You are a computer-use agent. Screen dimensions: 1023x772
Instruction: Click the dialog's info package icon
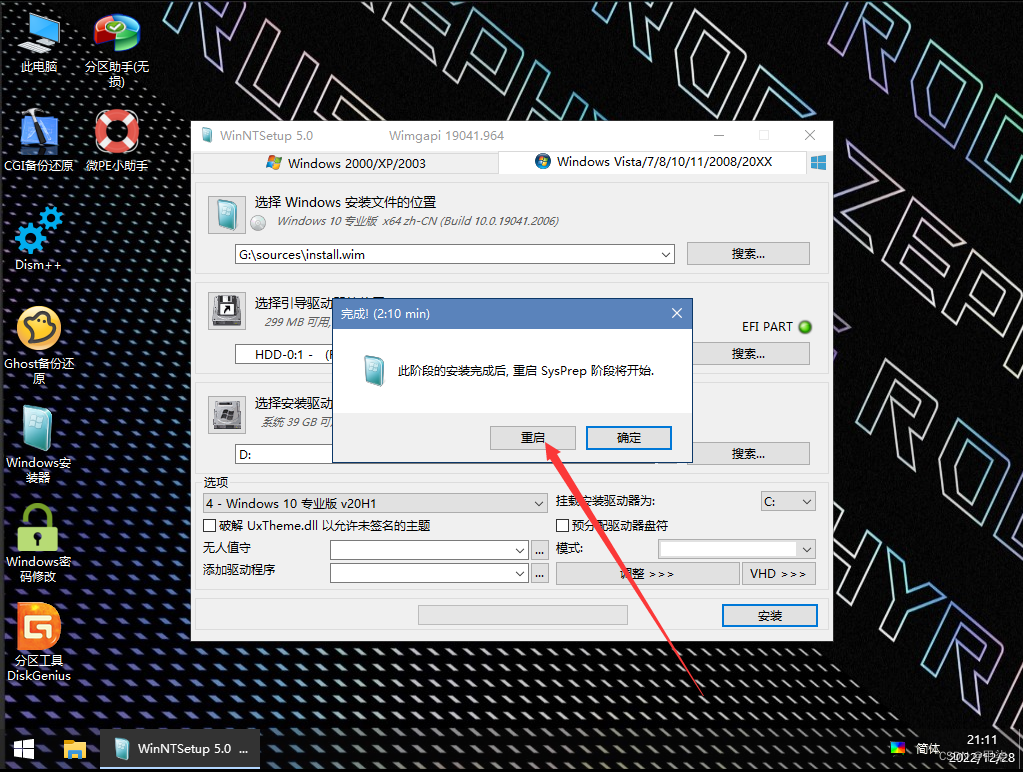click(x=374, y=370)
